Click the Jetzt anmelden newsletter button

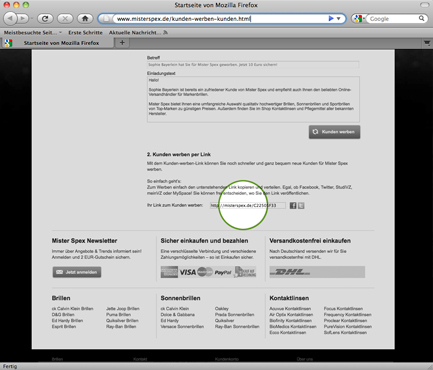[x=77, y=272]
